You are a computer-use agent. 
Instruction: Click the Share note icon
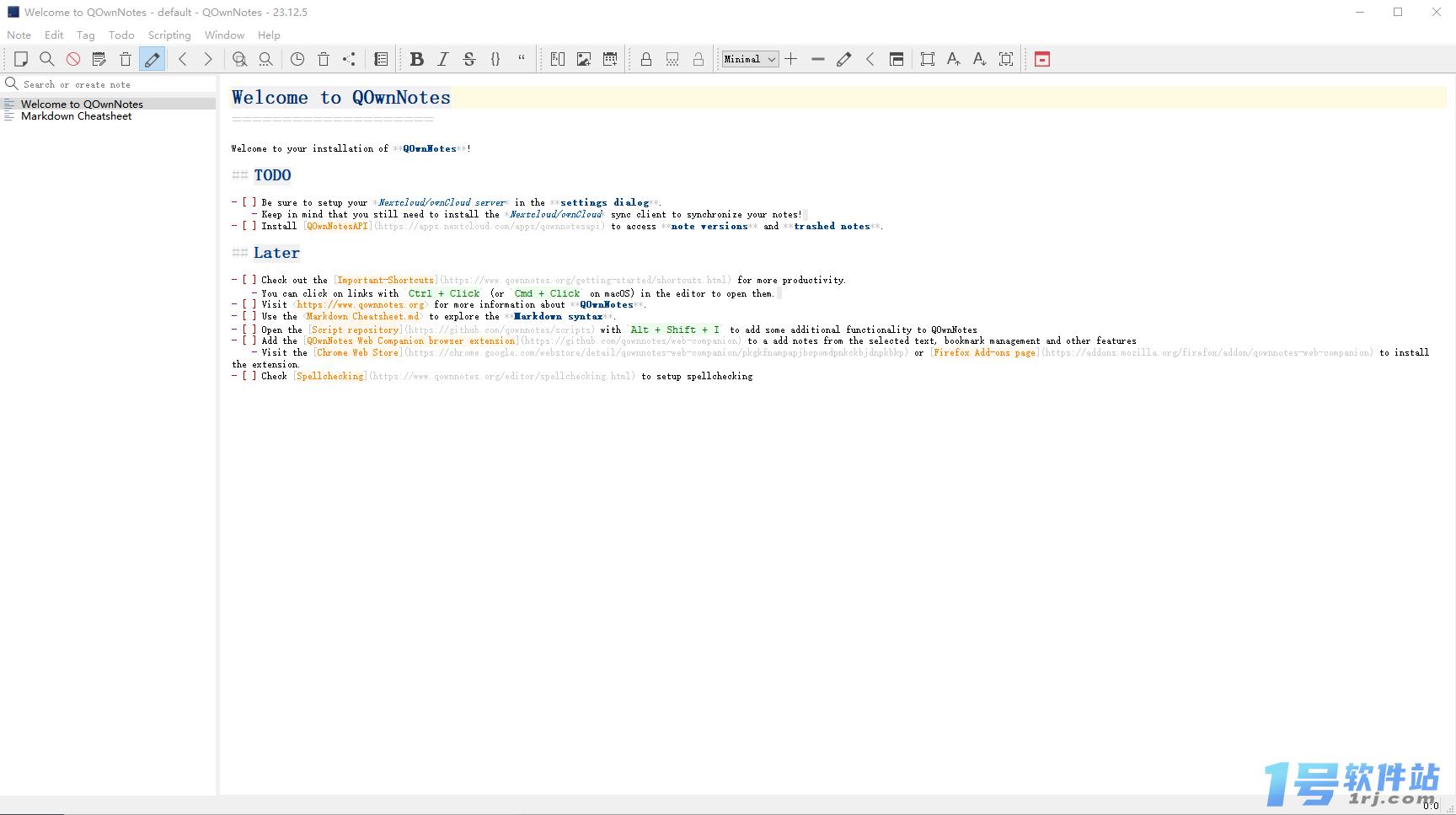[x=350, y=59]
